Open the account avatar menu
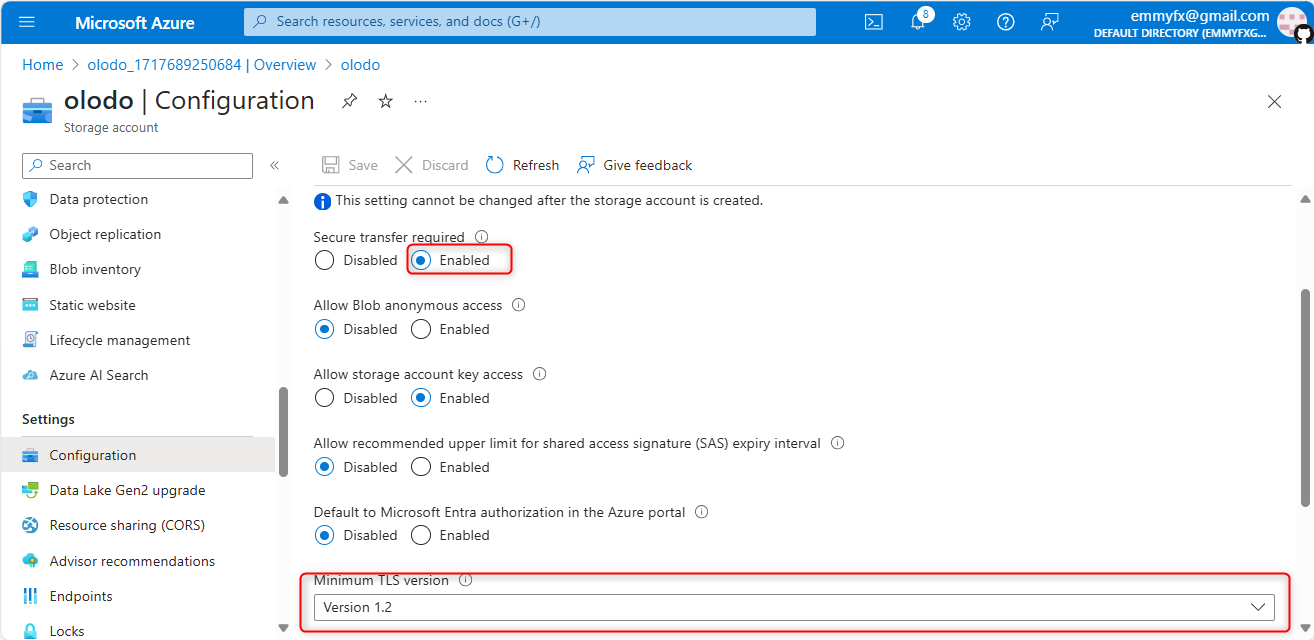Screen dimensions: 1314x640 pos(1292,22)
